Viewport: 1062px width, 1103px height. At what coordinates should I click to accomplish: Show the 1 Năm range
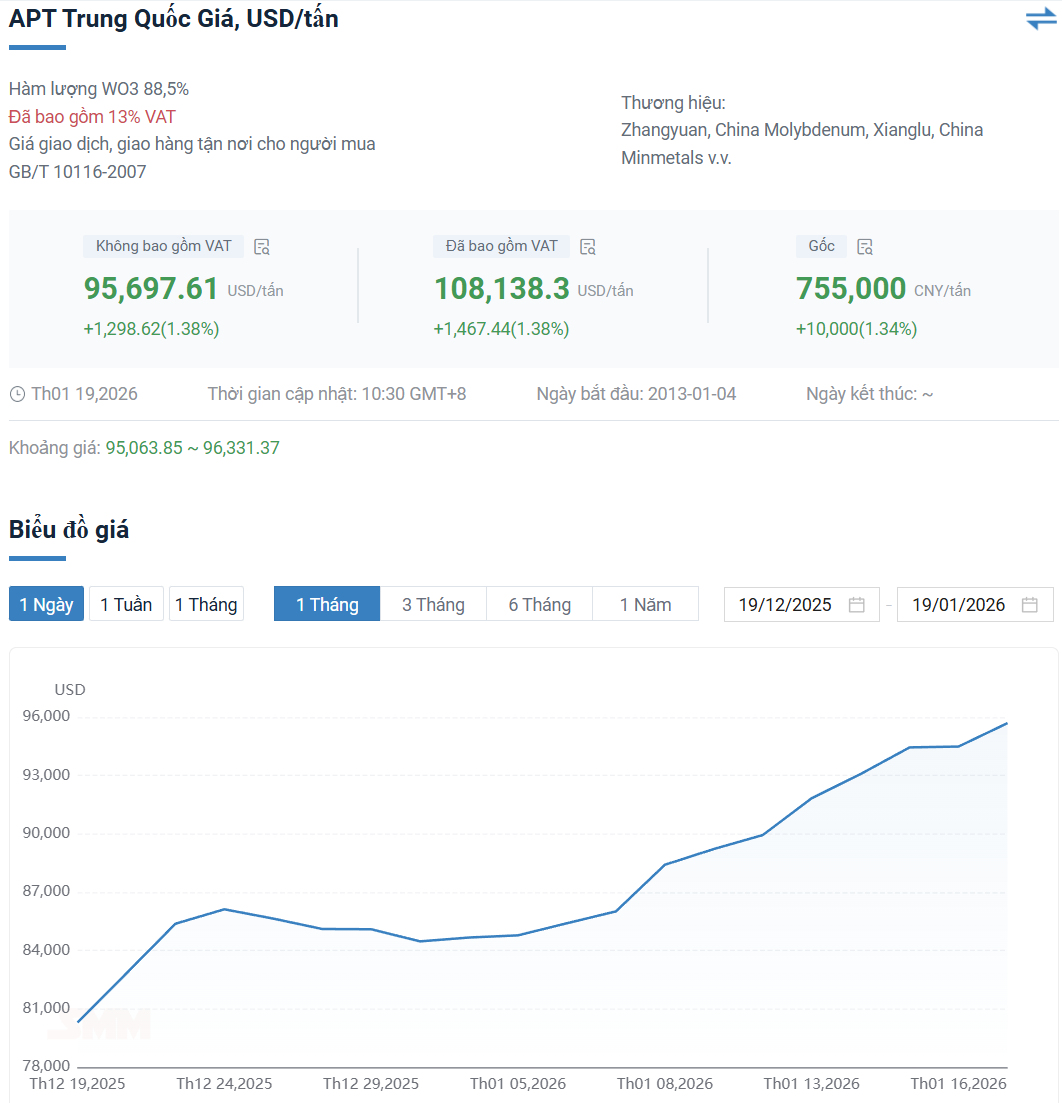tap(645, 605)
